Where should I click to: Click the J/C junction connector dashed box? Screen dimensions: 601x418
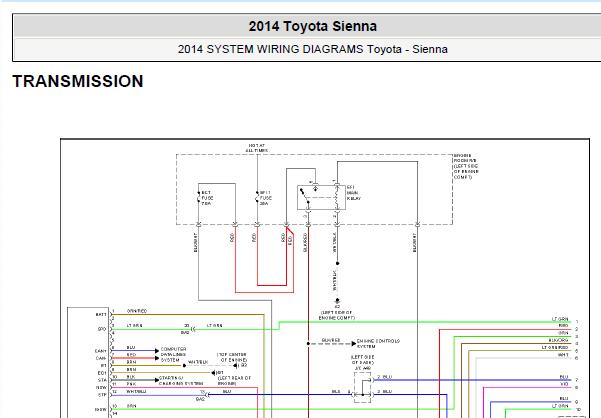(362, 387)
